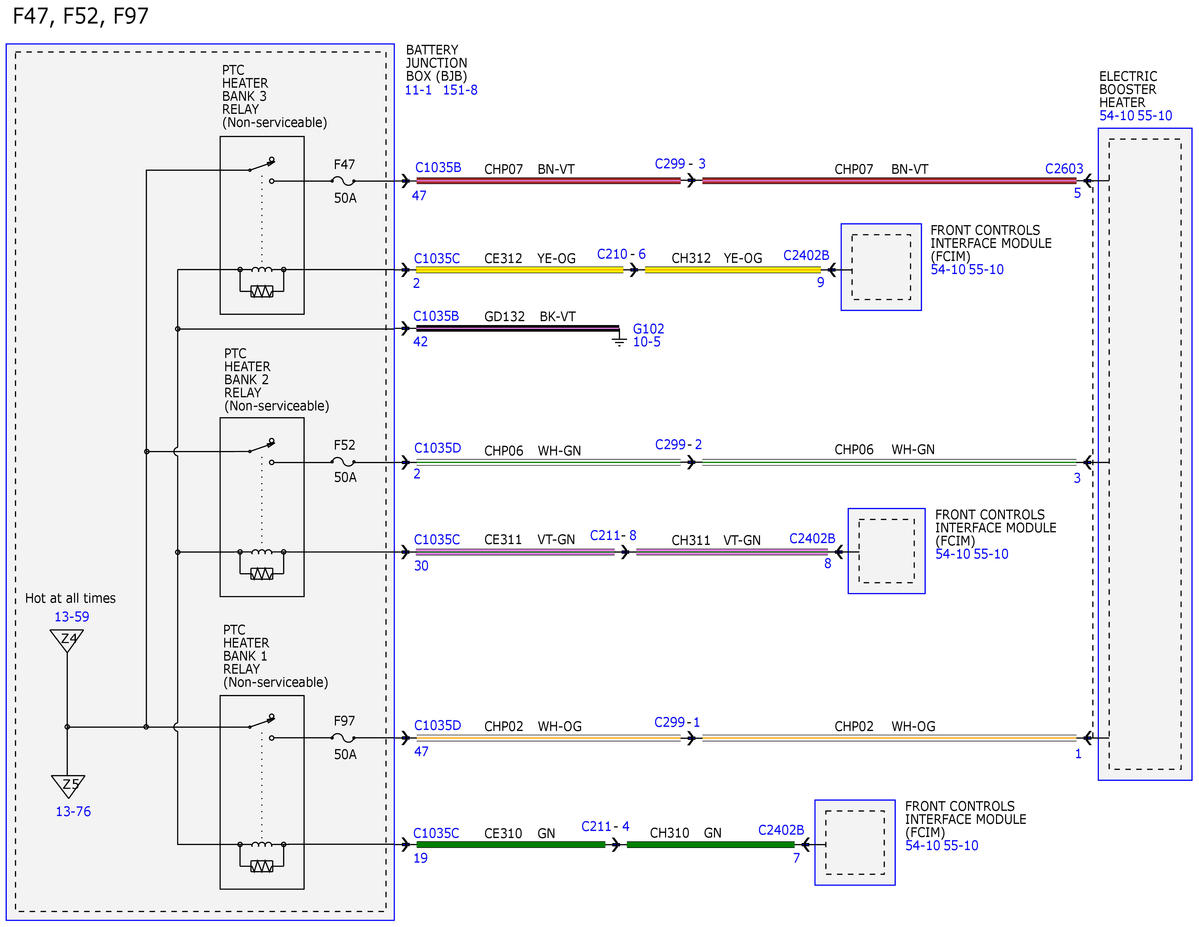Click the yellow CE312 wire segment
Viewport: 1199px width, 927px height.
(x=519, y=270)
